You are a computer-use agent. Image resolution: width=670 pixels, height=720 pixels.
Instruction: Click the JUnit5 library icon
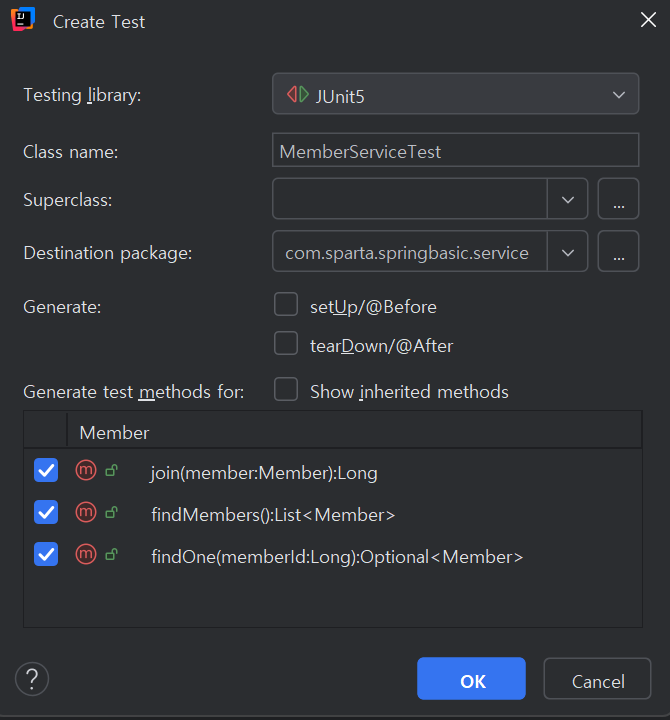click(x=298, y=94)
